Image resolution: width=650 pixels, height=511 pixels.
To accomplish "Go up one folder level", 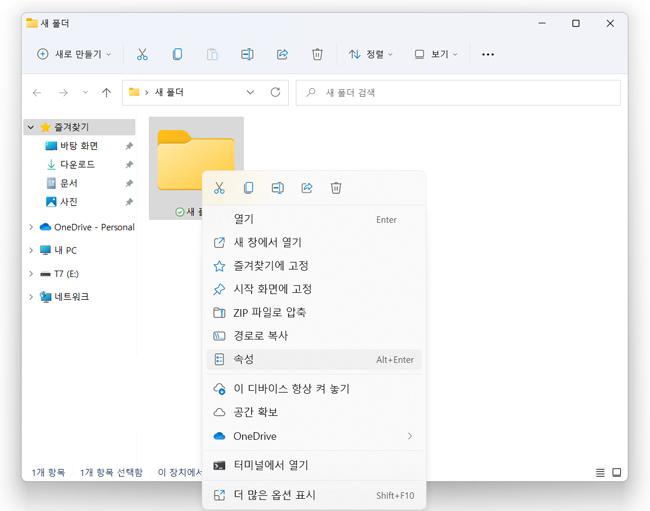I will pyautogui.click(x=107, y=92).
